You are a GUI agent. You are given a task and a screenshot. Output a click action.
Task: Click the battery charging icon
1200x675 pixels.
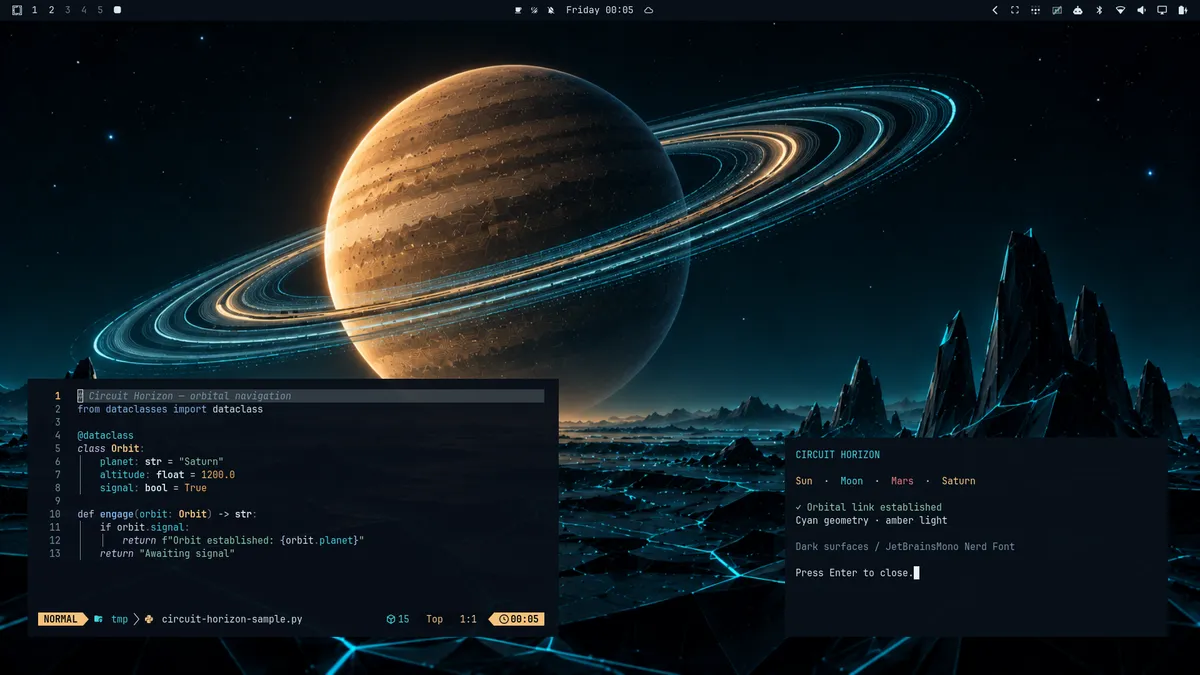pyautogui.click(x=1181, y=10)
